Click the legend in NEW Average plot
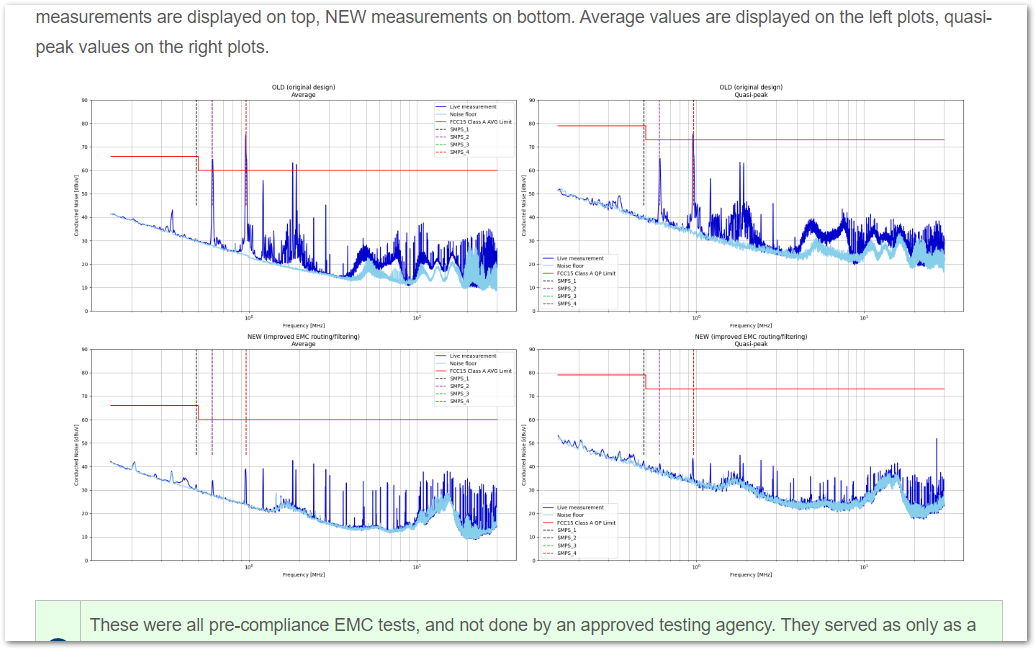Image resolution: width=1036 pixels, height=650 pixels. 474,378
